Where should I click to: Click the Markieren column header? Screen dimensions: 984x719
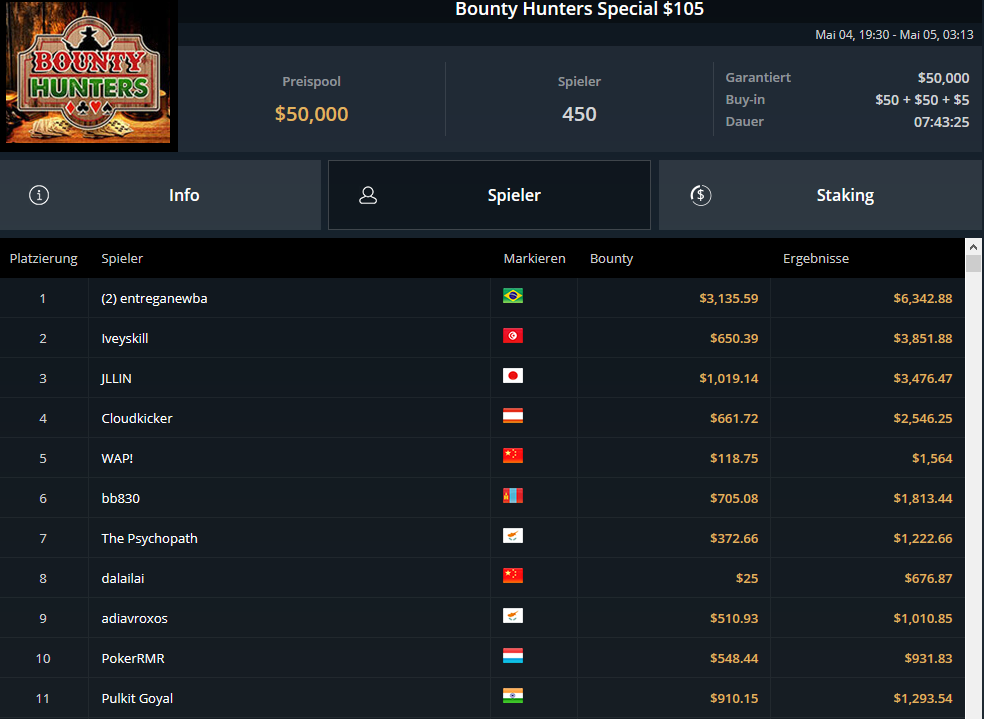(534, 258)
